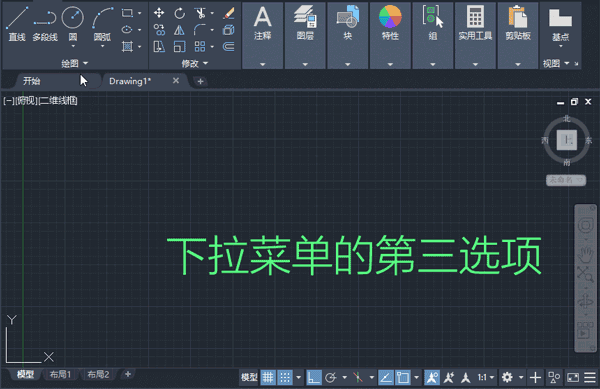Click the viewport controls [-] label
The width and height of the screenshot is (600, 389).
[8, 101]
